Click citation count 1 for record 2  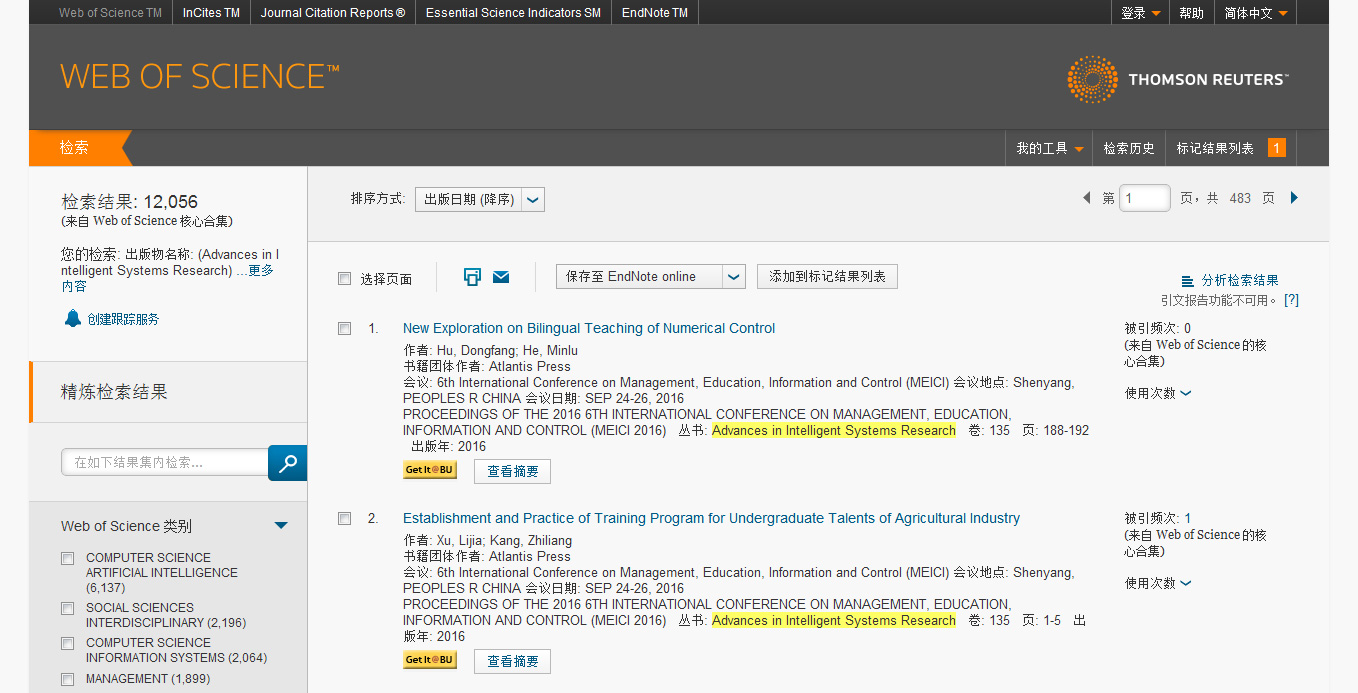coord(1187,518)
